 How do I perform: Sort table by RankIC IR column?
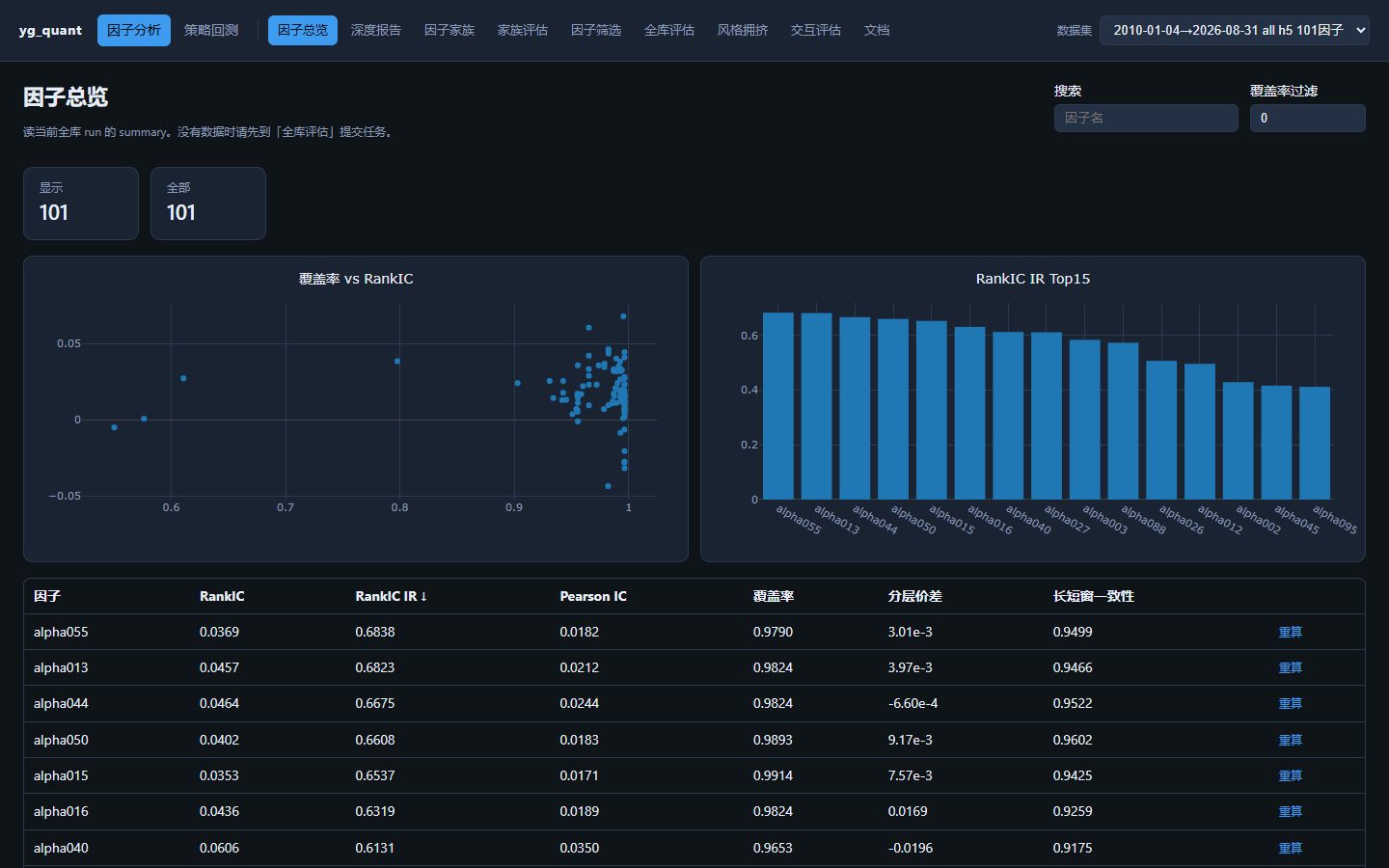click(391, 596)
